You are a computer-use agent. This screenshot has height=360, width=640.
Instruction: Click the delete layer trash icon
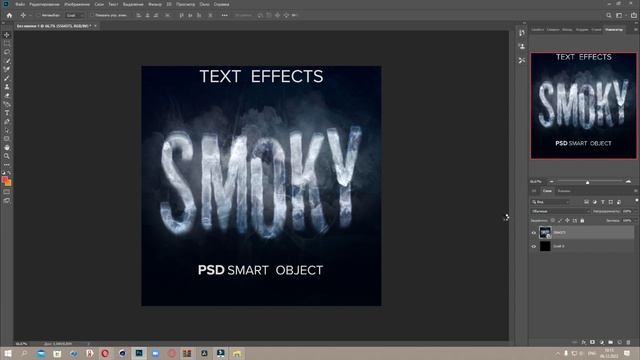pos(629,342)
